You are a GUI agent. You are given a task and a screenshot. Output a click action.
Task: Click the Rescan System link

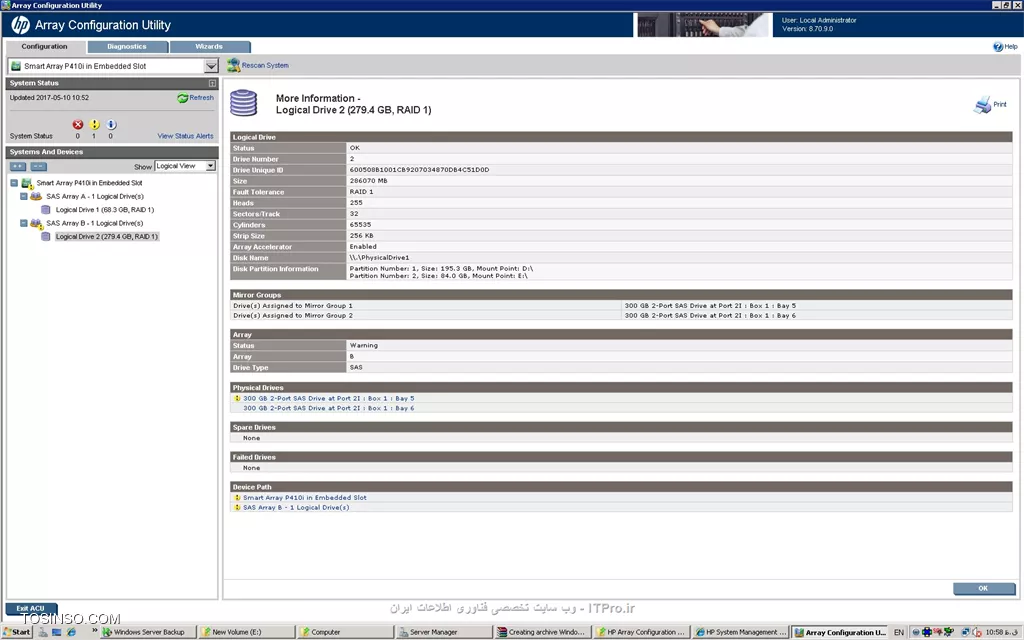click(265, 65)
